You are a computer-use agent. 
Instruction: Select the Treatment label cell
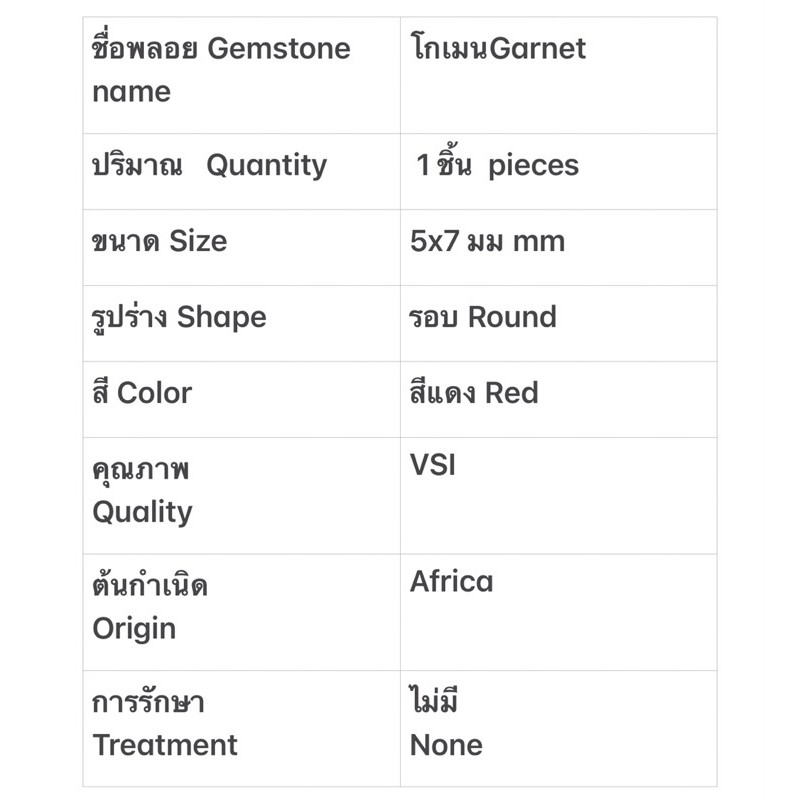coord(242,729)
